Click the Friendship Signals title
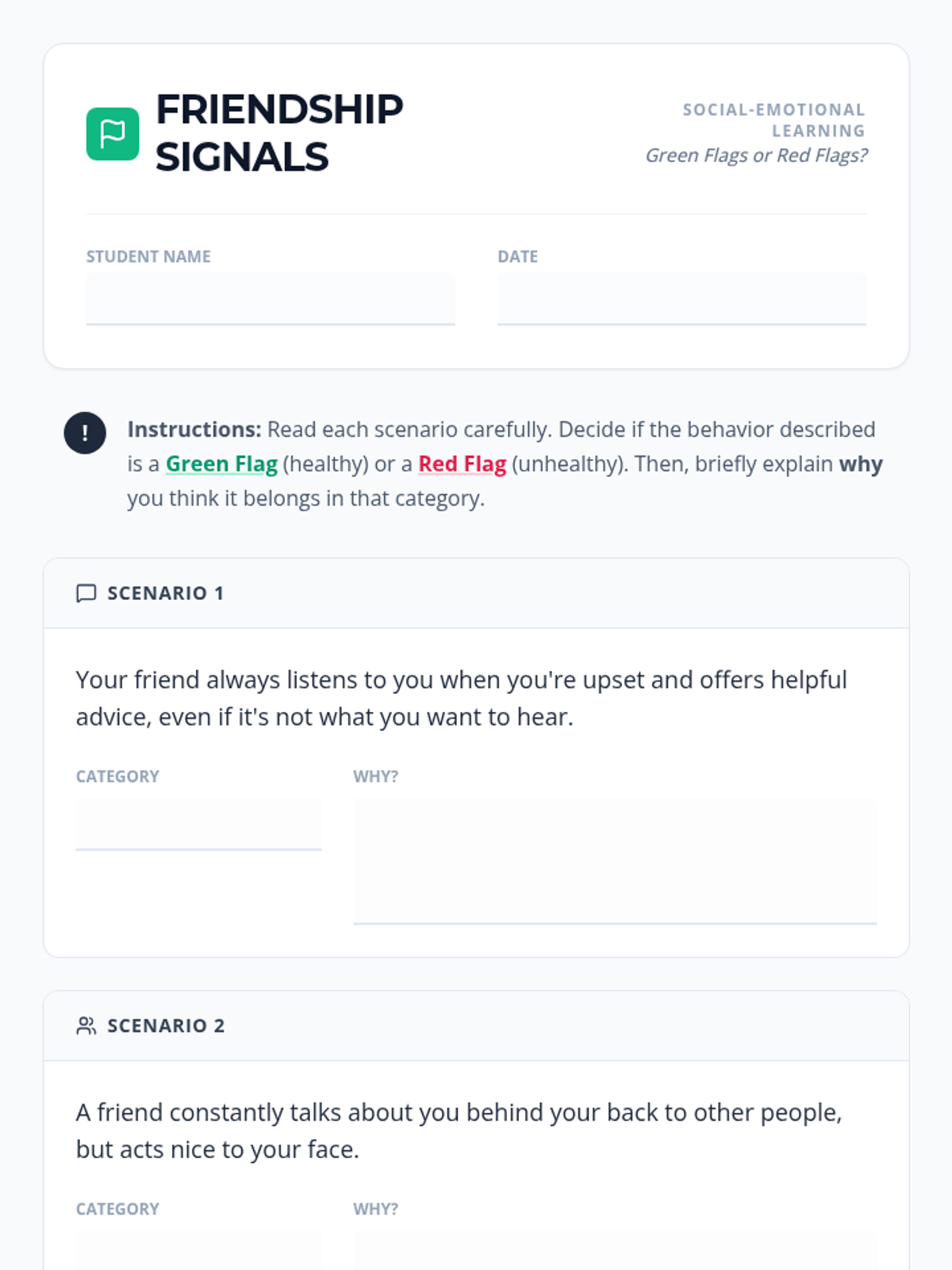The width and height of the screenshot is (952, 1270). pos(279,133)
